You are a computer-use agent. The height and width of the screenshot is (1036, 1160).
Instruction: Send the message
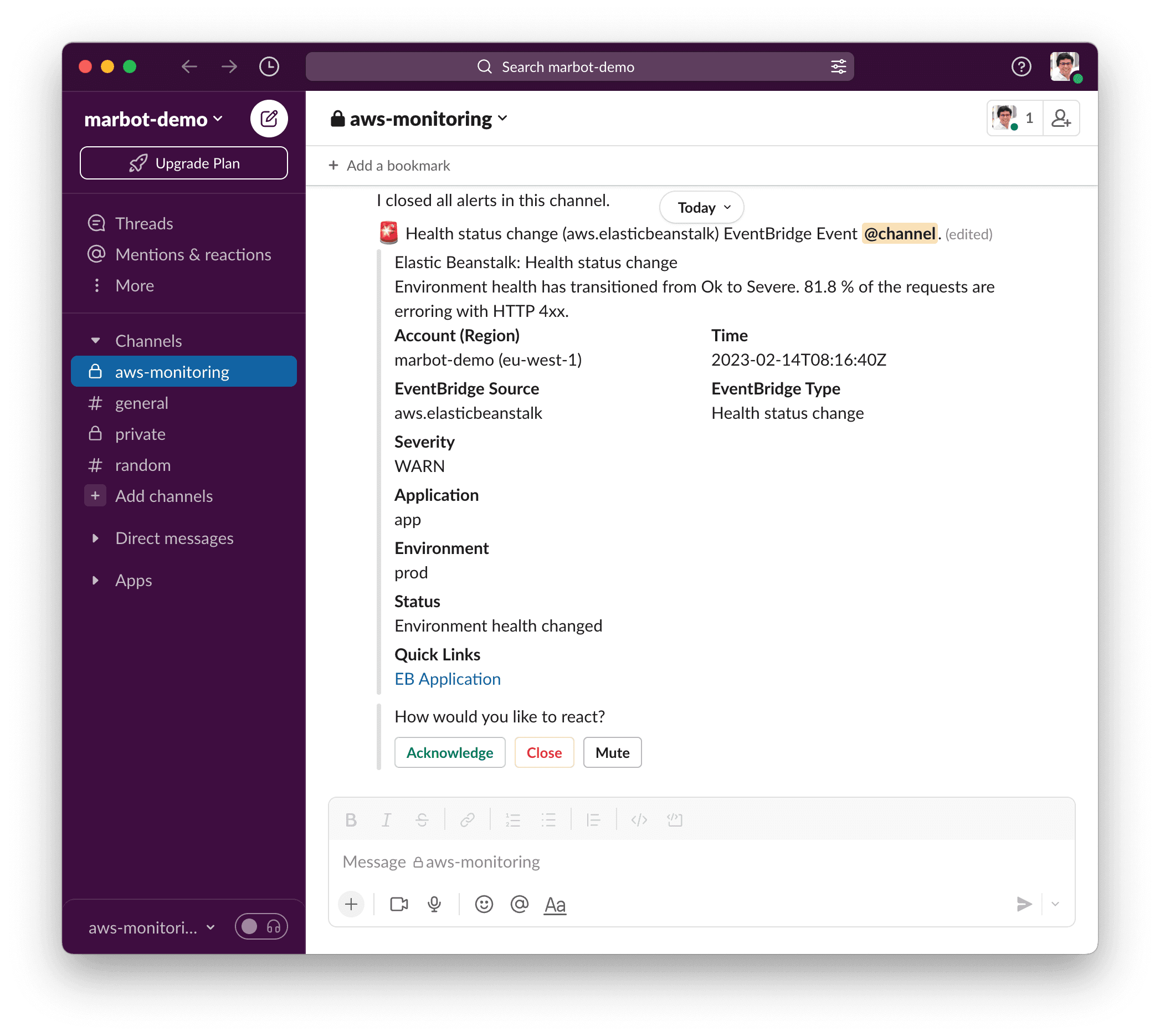pyautogui.click(x=1024, y=905)
